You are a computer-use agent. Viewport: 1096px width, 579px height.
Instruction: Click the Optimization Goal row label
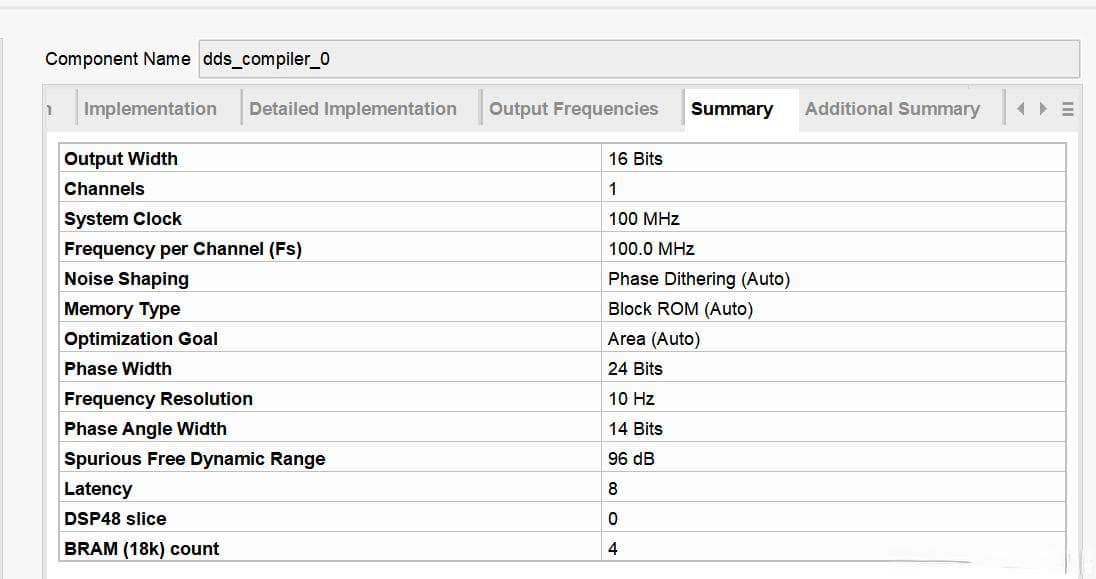(141, 339)
